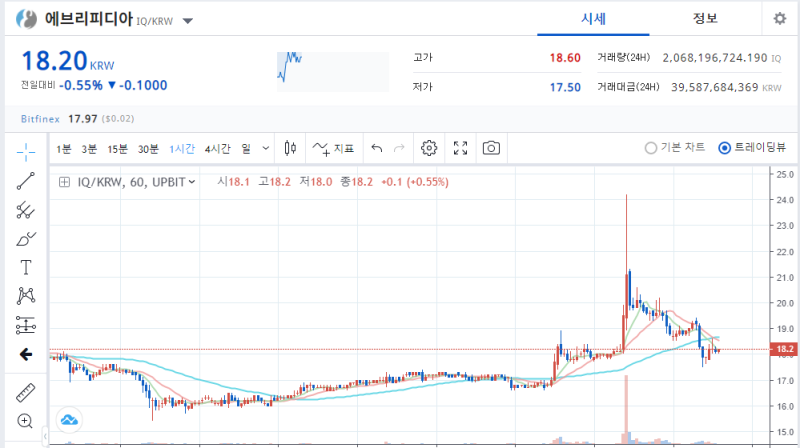Image resolution: width=800 pixels, height=448 pixels.
Task: Select the zoom in tool
Action: pos(26,421)
